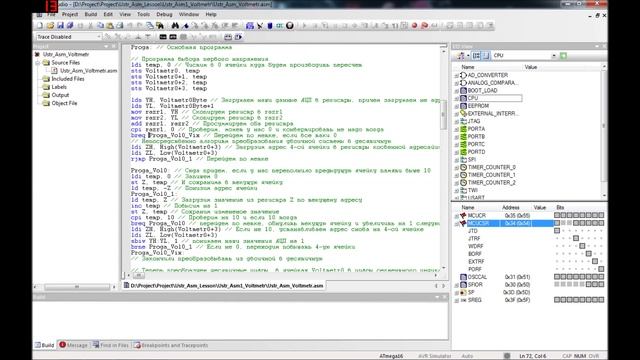Open the Tools menu
Screen dimensions: 640x360
click(x=143, y=14)
